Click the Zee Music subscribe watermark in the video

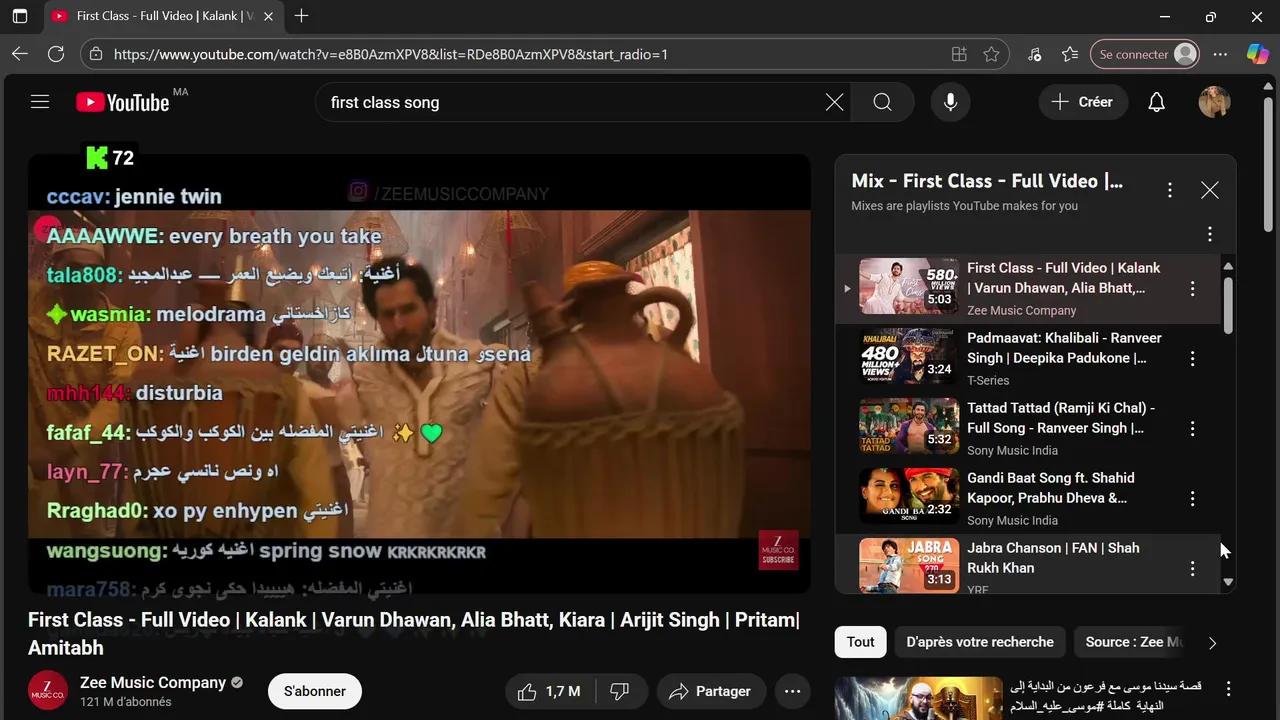pos(778,550)
